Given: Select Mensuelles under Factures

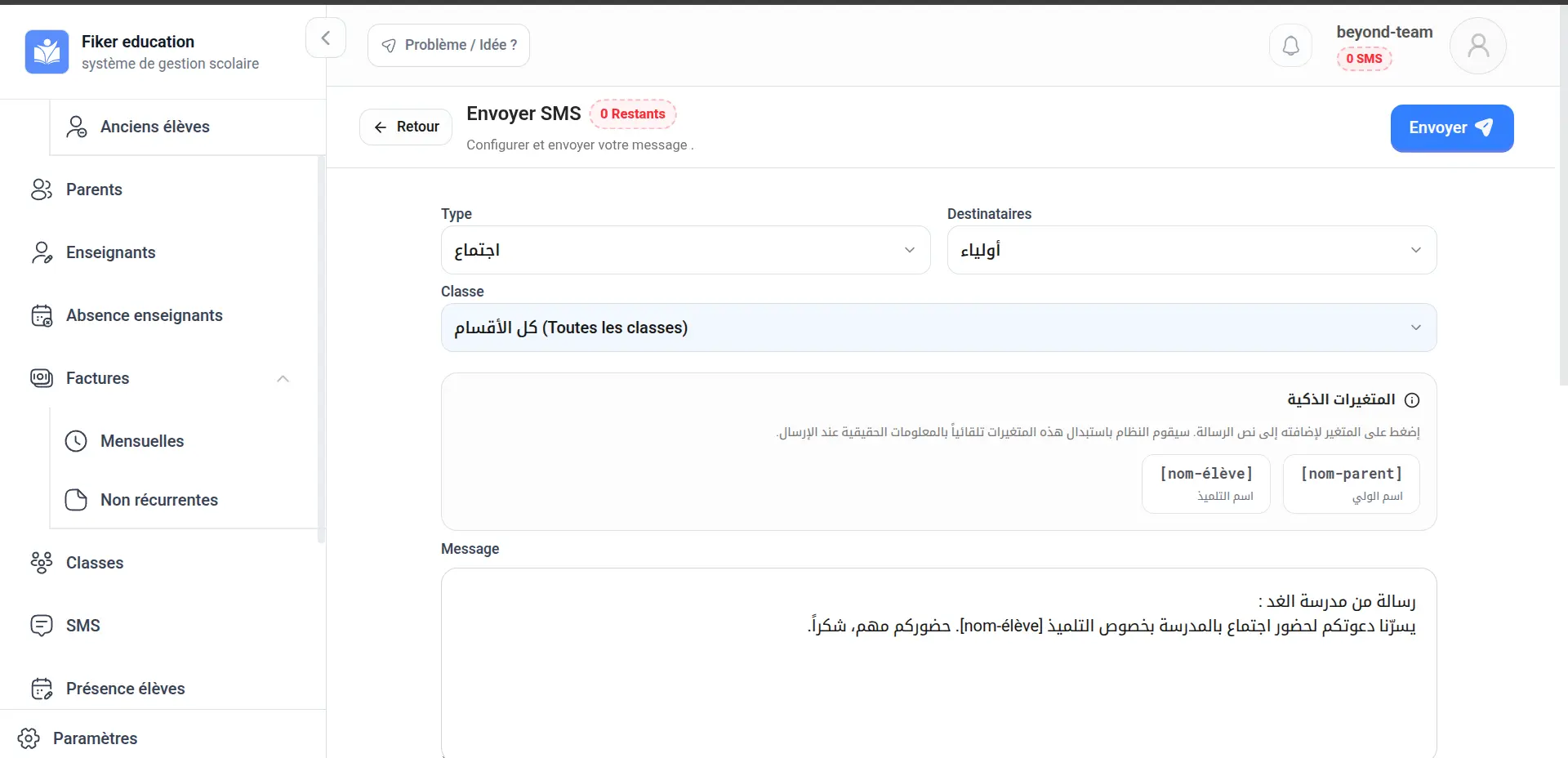Looking at the screenshot, I should point(142,441).
